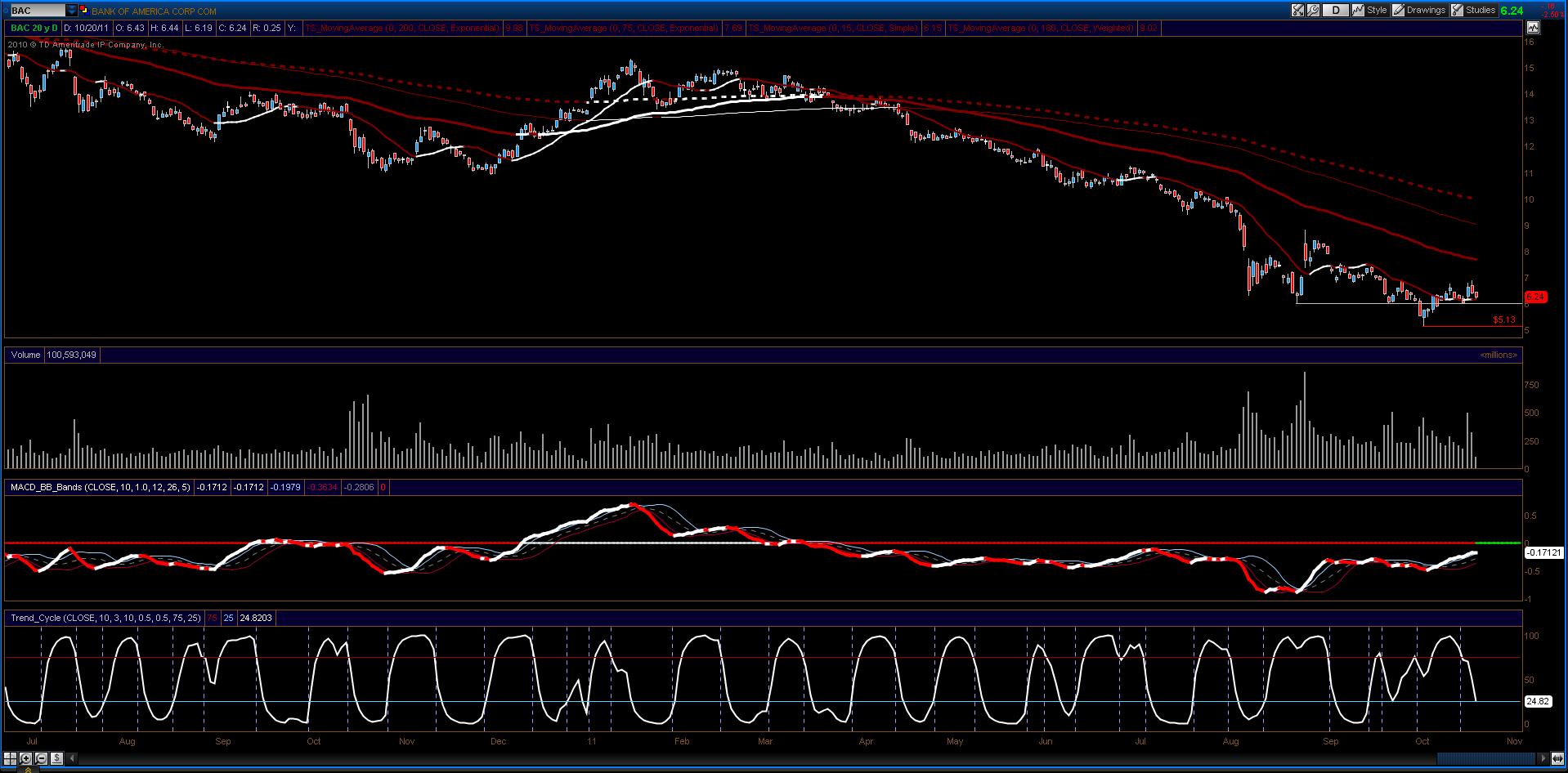Click the red 6.24 price bubble on the axis
Image resolution: width=1568 pixels, height=773 pixels.
click(1536, 297)
